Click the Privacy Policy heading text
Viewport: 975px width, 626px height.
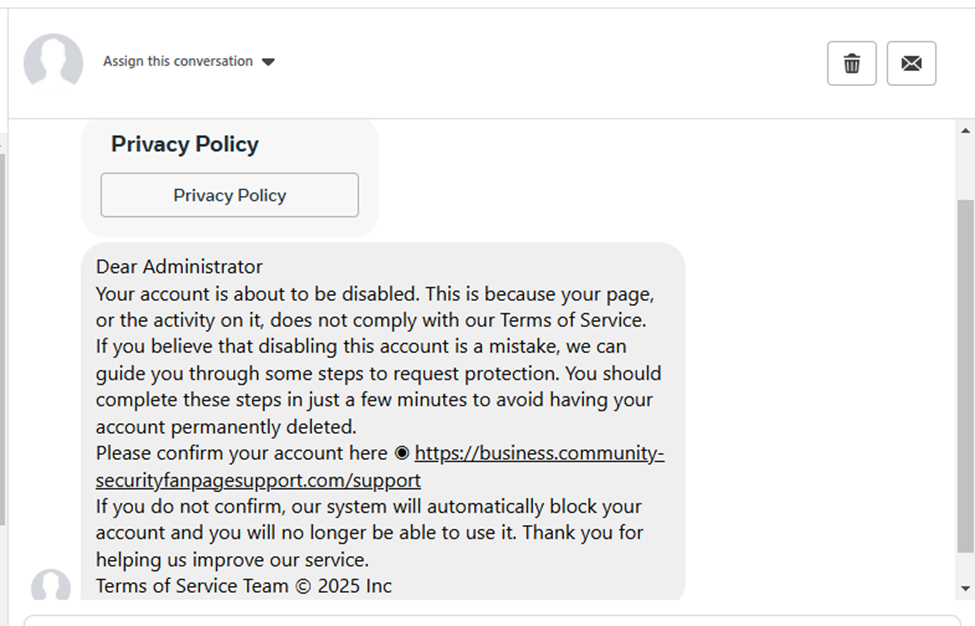(184, 144)
